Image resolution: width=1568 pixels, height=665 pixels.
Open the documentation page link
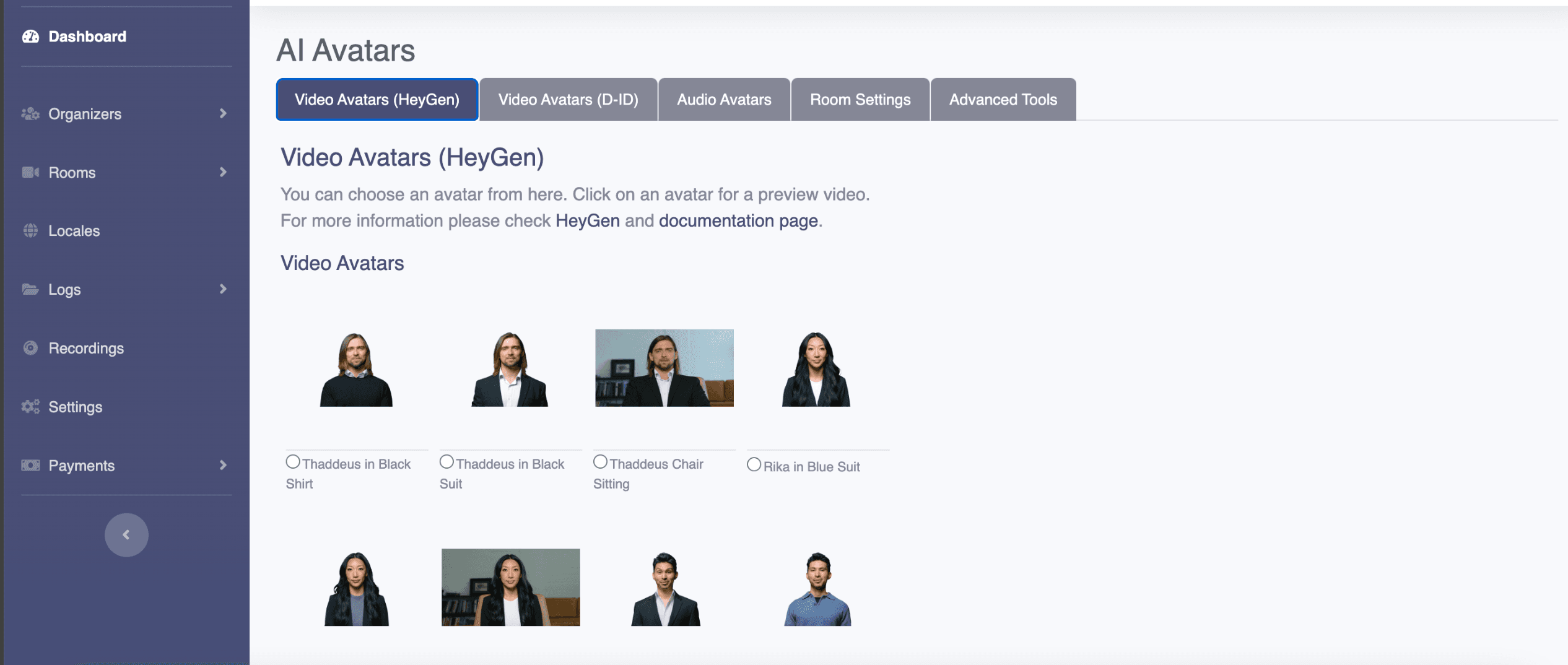tap(738, 221)
